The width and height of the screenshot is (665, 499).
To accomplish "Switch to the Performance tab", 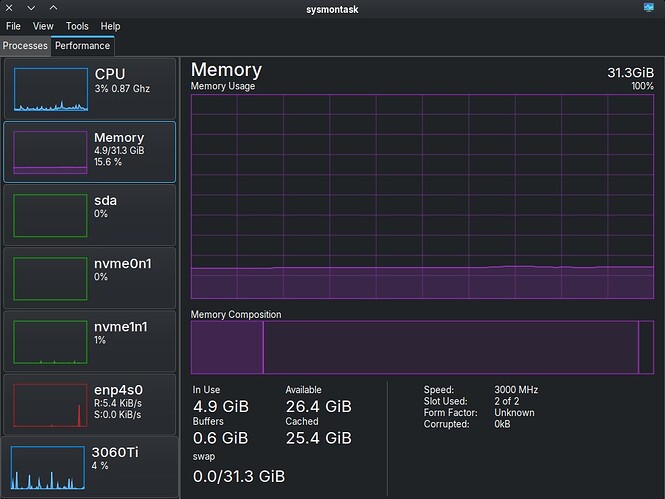I will (x=82, y=46).
